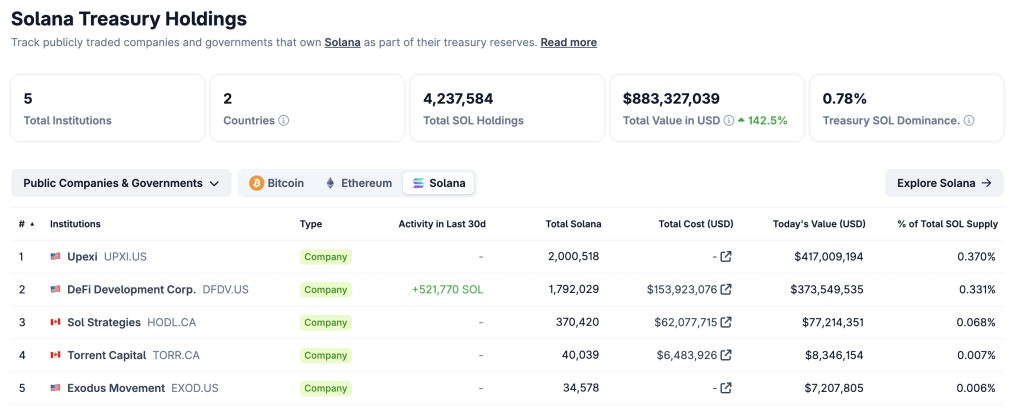Follow the Solana link in the description
This screenshot has height=417, width=1024.
point(342,42)
